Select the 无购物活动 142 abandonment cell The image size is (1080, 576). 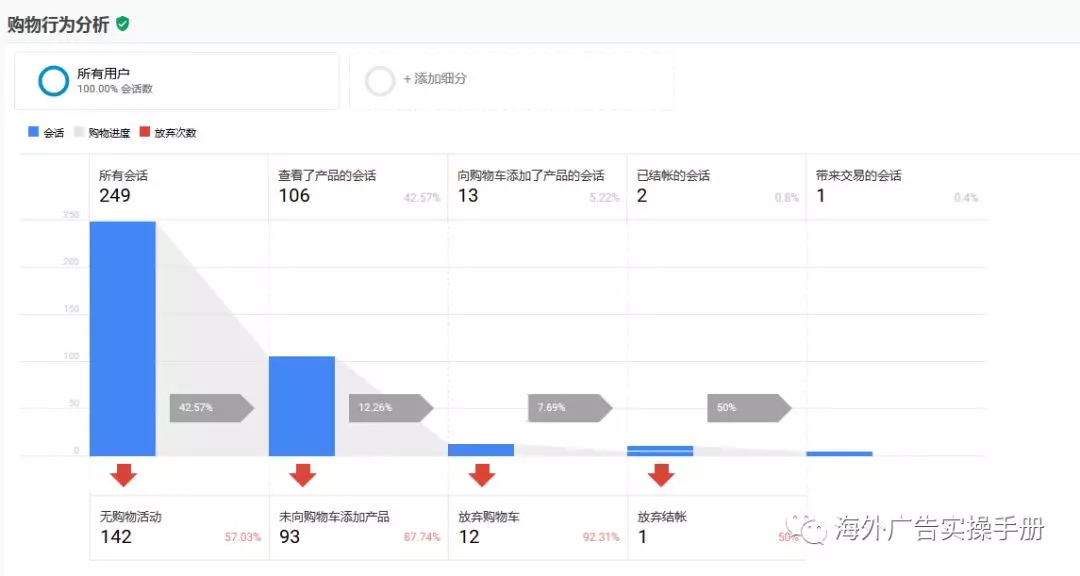click(x=178, y=528)
